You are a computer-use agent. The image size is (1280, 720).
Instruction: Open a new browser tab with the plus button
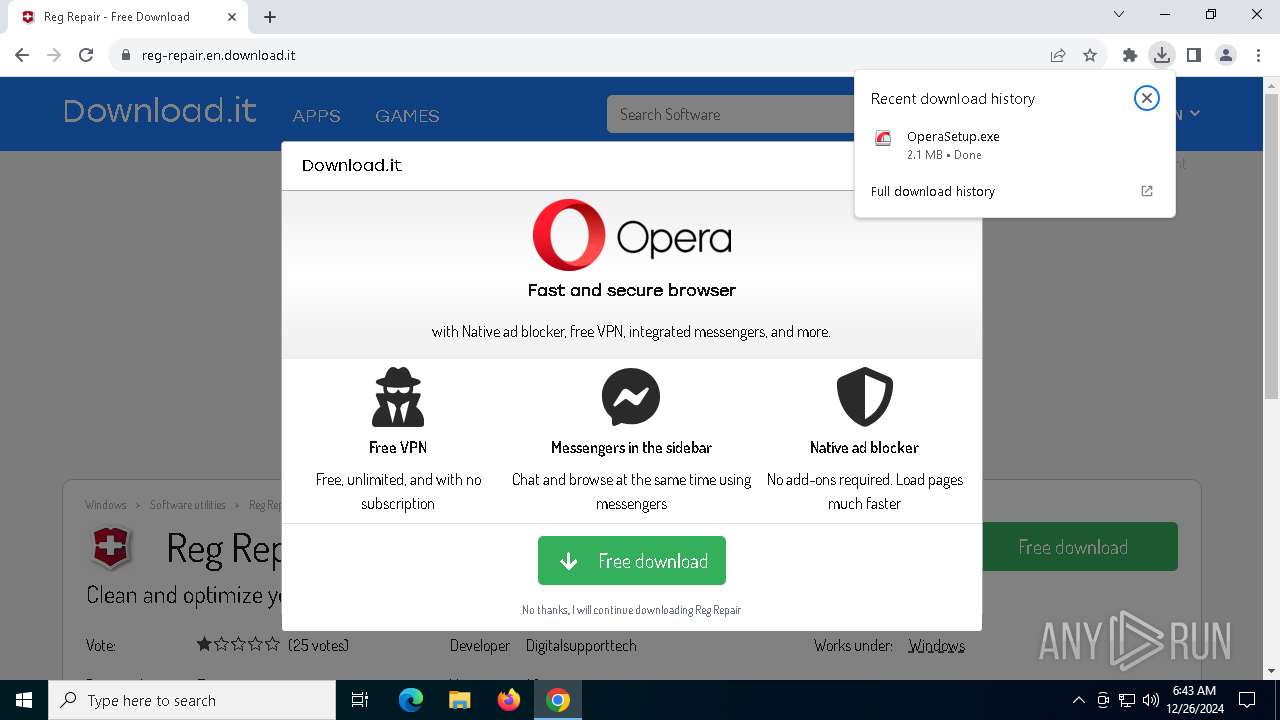[270, 16]
